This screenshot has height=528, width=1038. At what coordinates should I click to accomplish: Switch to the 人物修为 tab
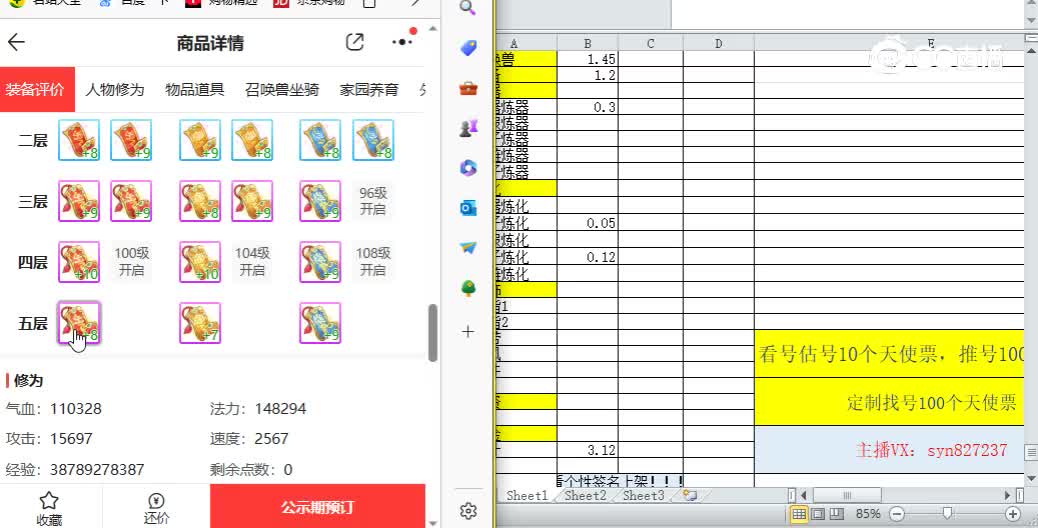(115, 89)
